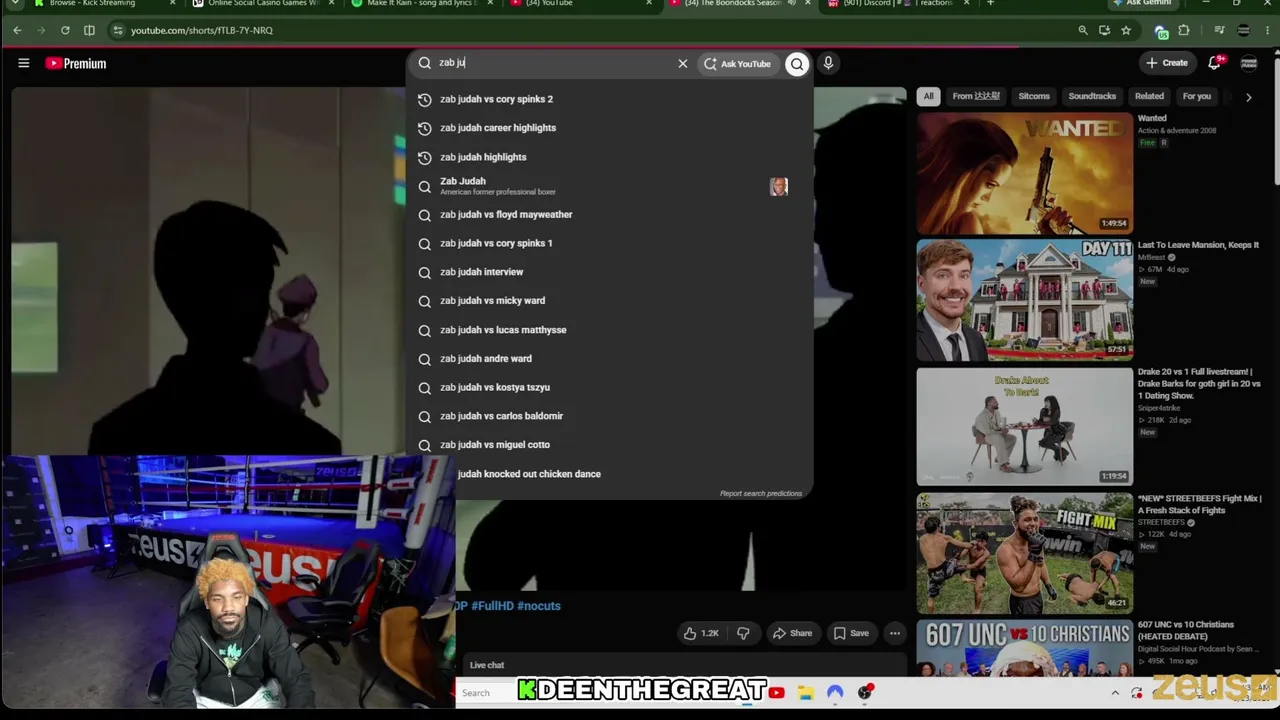Viewport: 1280px width, 720px height.
Task: Open YouTube from the Windows taskbar
Action: pos(776,692)
